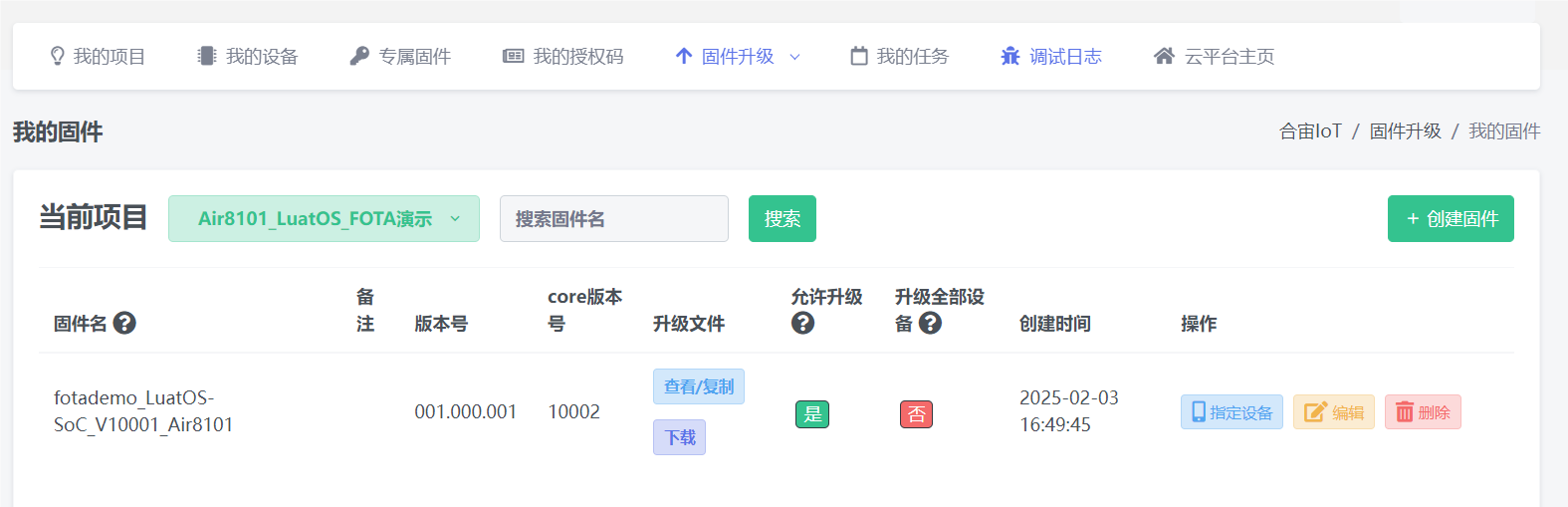Click the chip icon beside 我的设备
The height and width of the screenshot is (507, 1568).
(206, 56)
